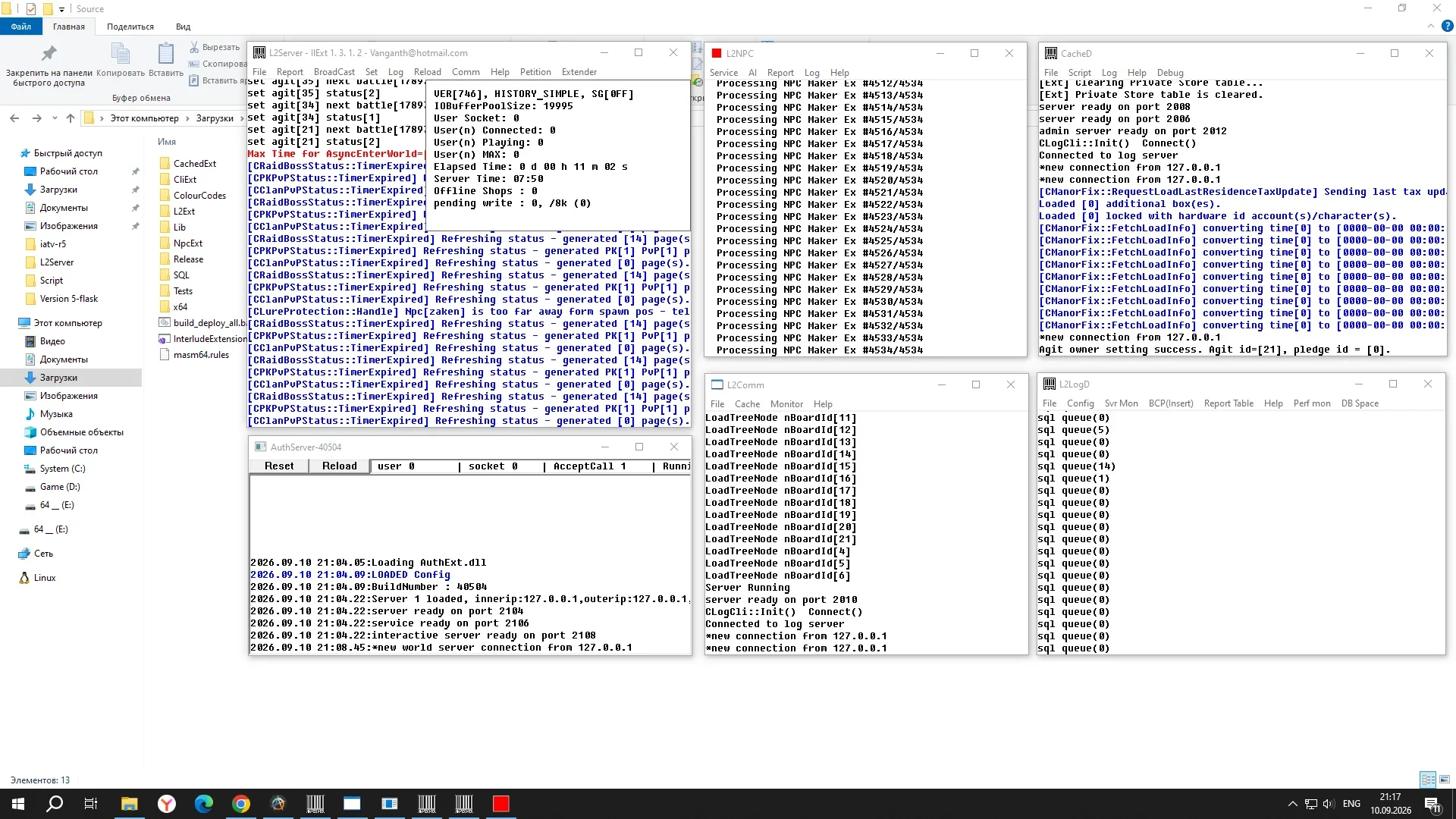Select Загрузки under Этот компьютер in sidebar
The height and width of the screenshot is (819, 1456).
58,378
